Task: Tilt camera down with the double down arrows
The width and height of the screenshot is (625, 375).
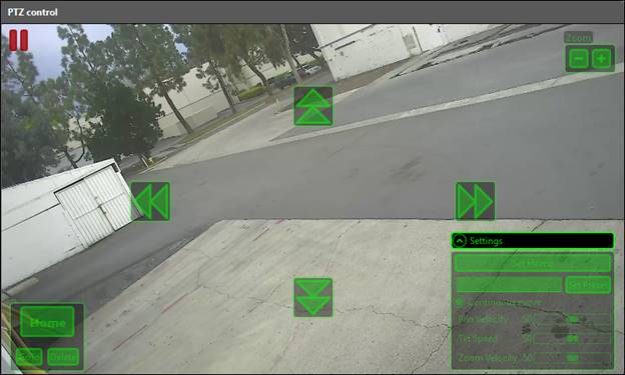Action: click(313, 297)
